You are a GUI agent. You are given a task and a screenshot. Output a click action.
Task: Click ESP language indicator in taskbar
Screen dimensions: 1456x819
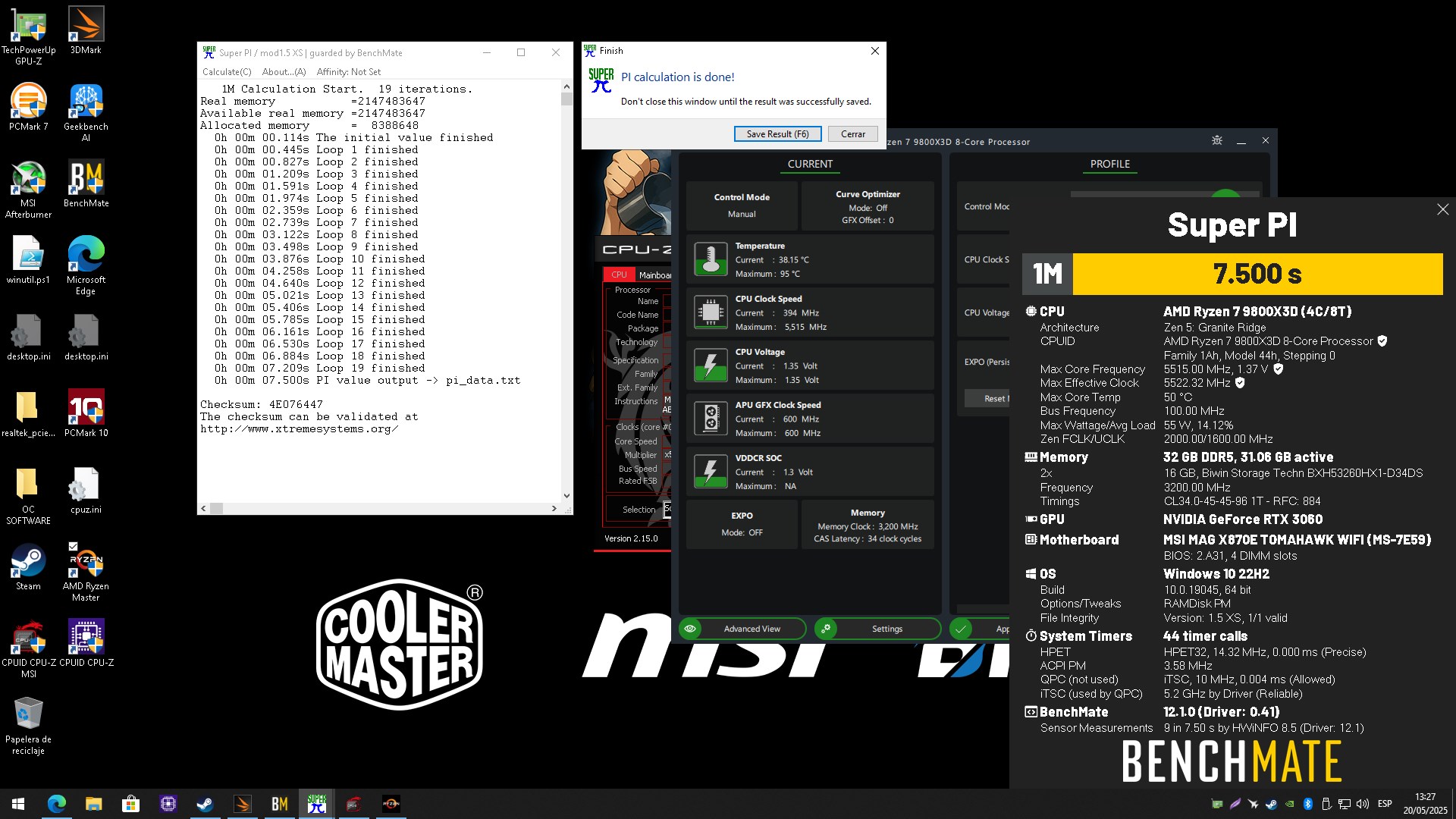tap(1385, 804)
